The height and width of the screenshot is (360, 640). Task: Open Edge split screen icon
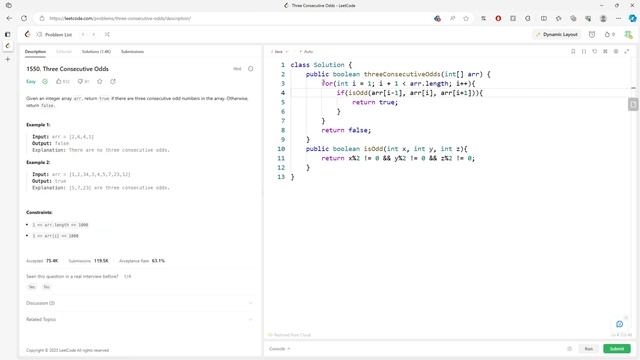pyautogui.click(x=544, y=18)
